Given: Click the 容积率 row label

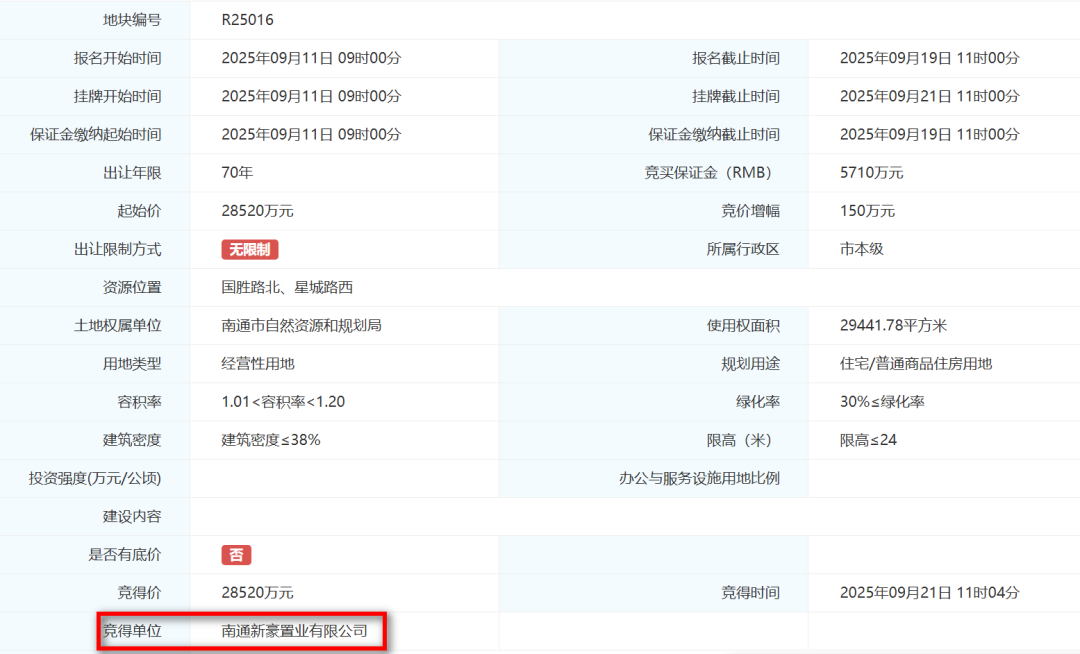Looking at the screenshot, I should [139, 402].
